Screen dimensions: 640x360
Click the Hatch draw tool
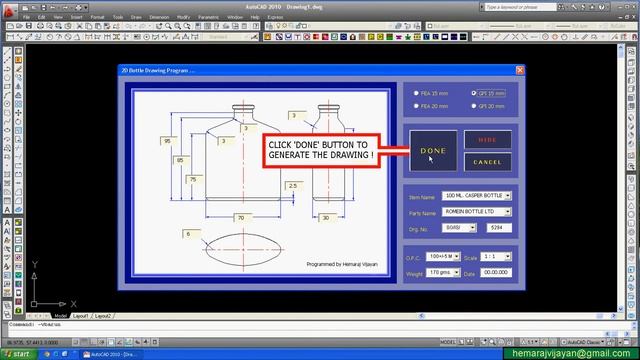point(7,174)
